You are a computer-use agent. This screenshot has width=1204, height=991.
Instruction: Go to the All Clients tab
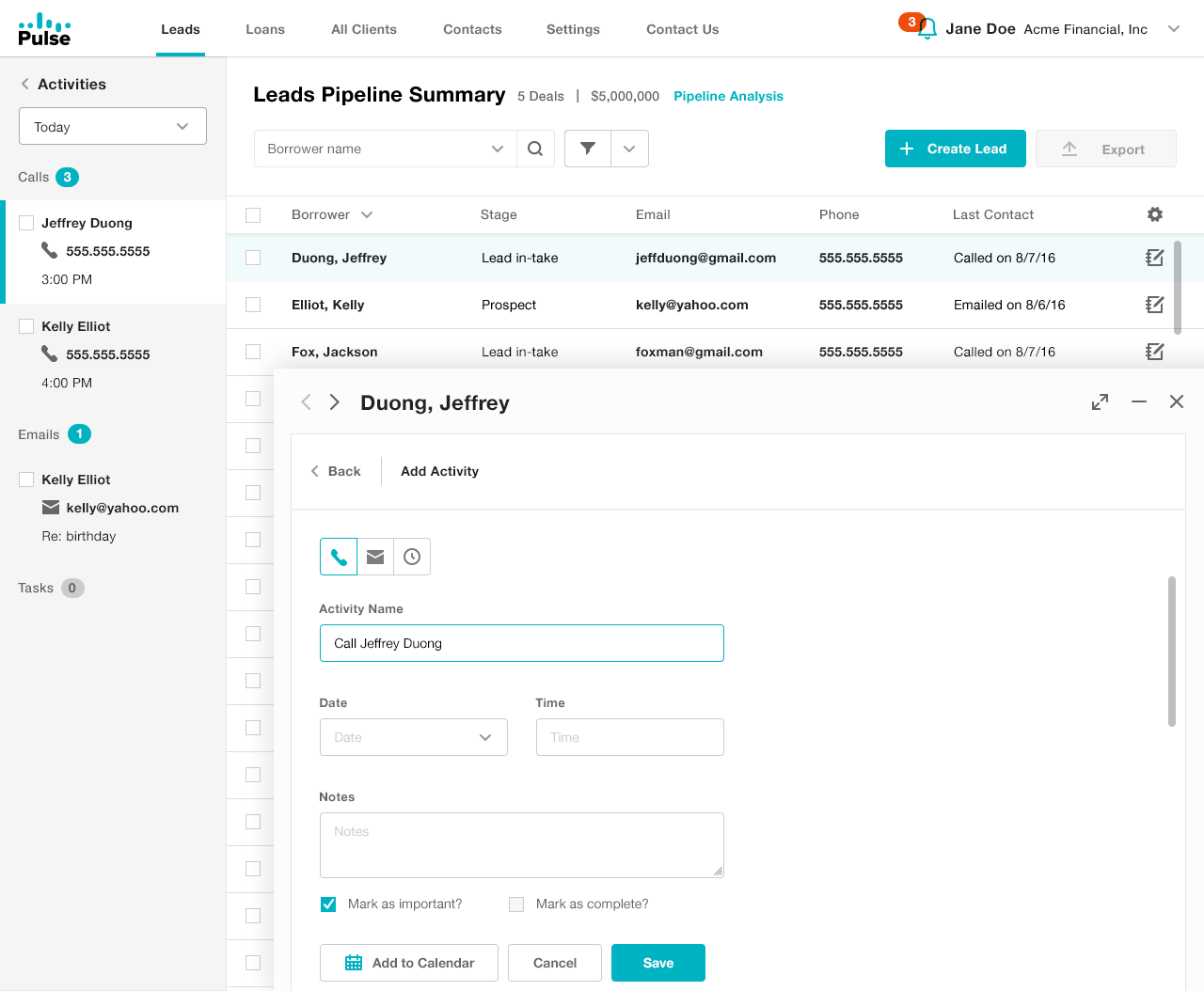click(364, 29)
